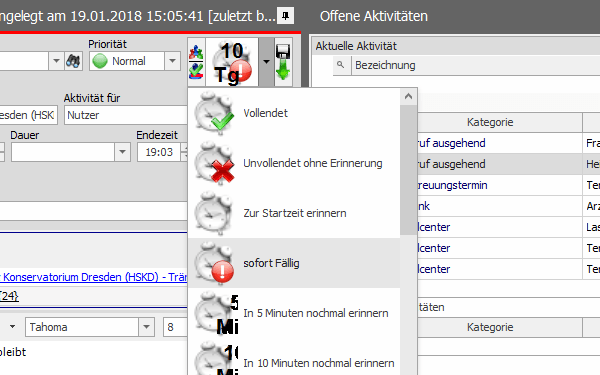Viewport: 600px width, 375px height.
Task: Click the Aktivität für Nutzer field
Action: click(126, 115)
